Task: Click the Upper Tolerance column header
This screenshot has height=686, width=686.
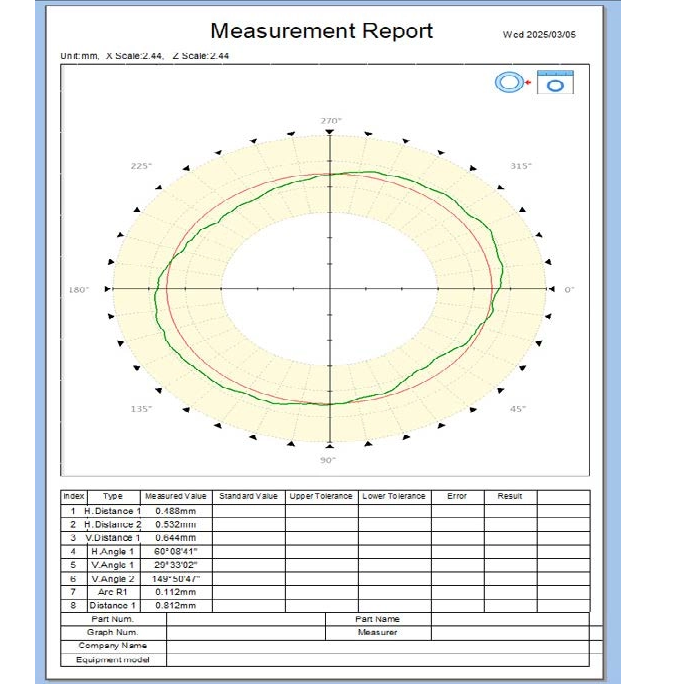Action: click(321, 496)
